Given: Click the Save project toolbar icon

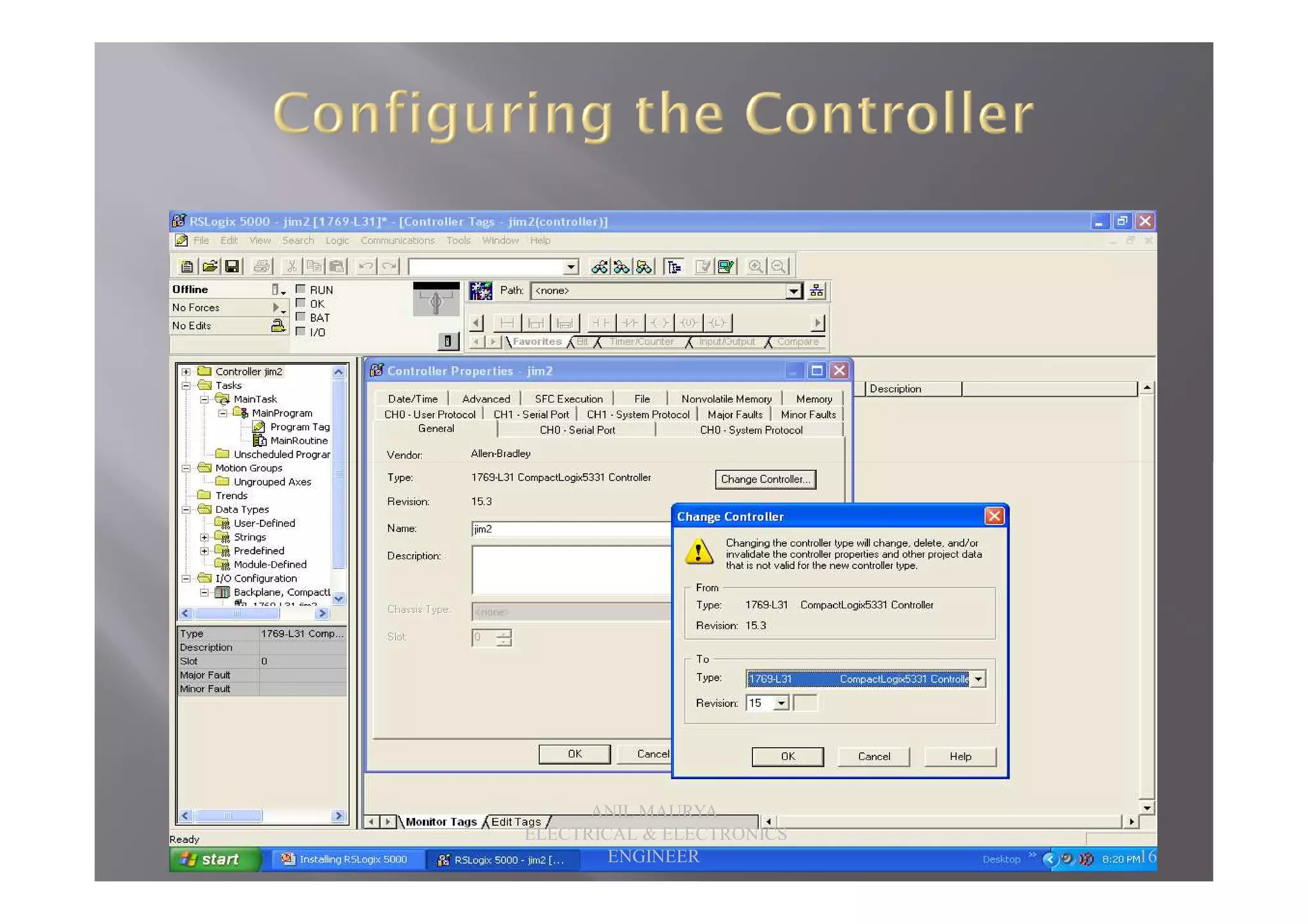Looking at the screenshot, I should click(232, 266).
